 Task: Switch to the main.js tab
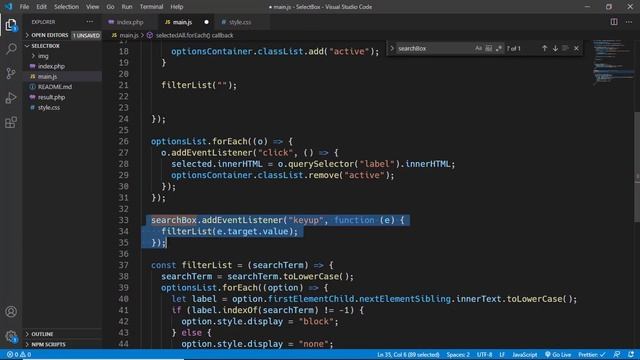point(182,22)
